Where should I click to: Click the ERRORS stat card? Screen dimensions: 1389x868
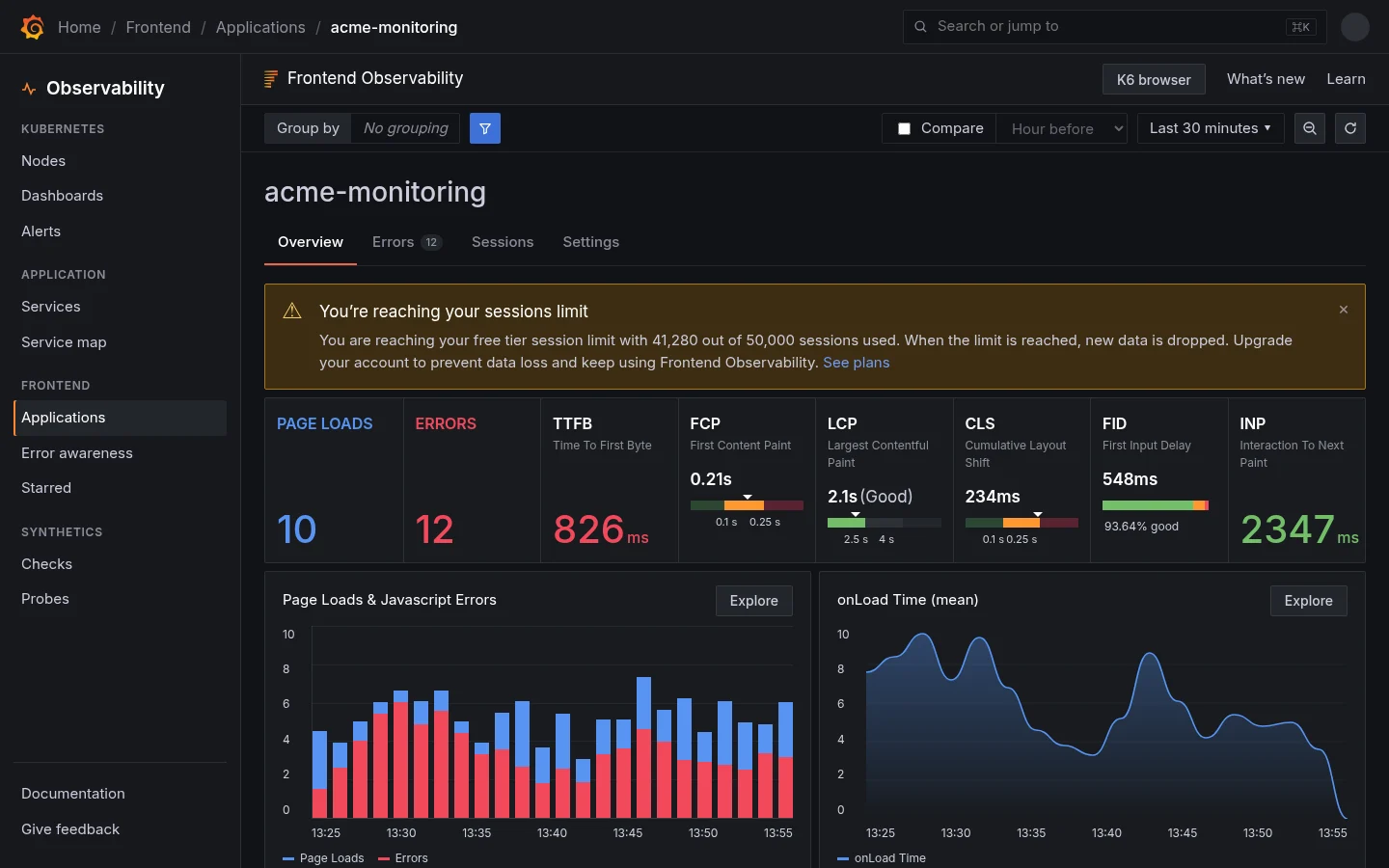tap(472, 480)
